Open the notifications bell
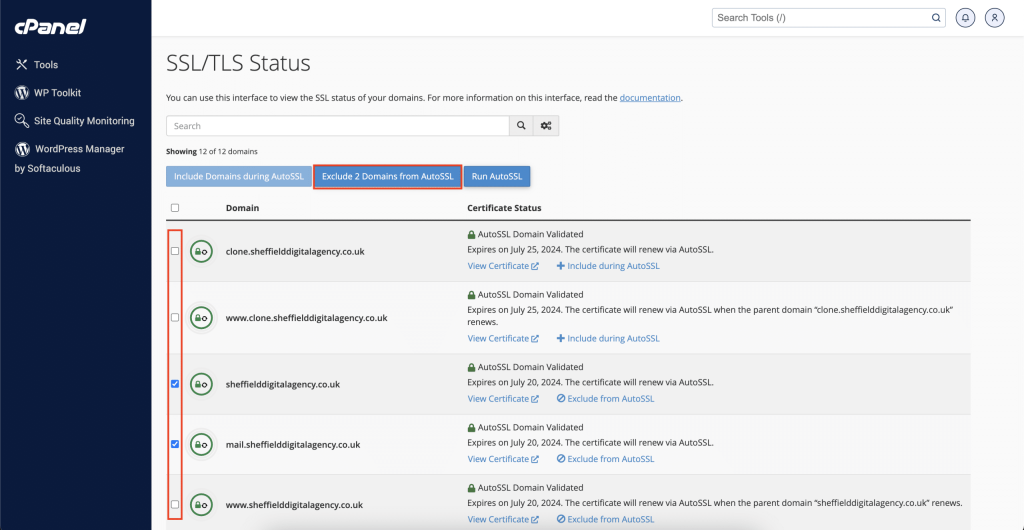 (966, 18)
